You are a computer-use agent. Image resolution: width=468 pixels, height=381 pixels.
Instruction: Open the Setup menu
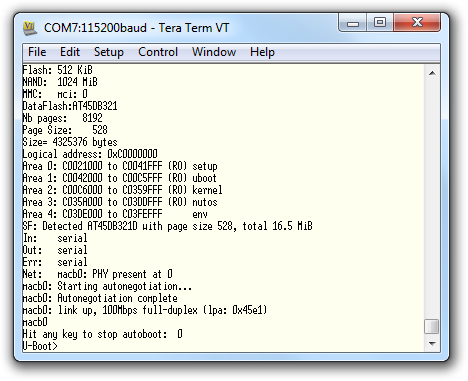[109, 52]
